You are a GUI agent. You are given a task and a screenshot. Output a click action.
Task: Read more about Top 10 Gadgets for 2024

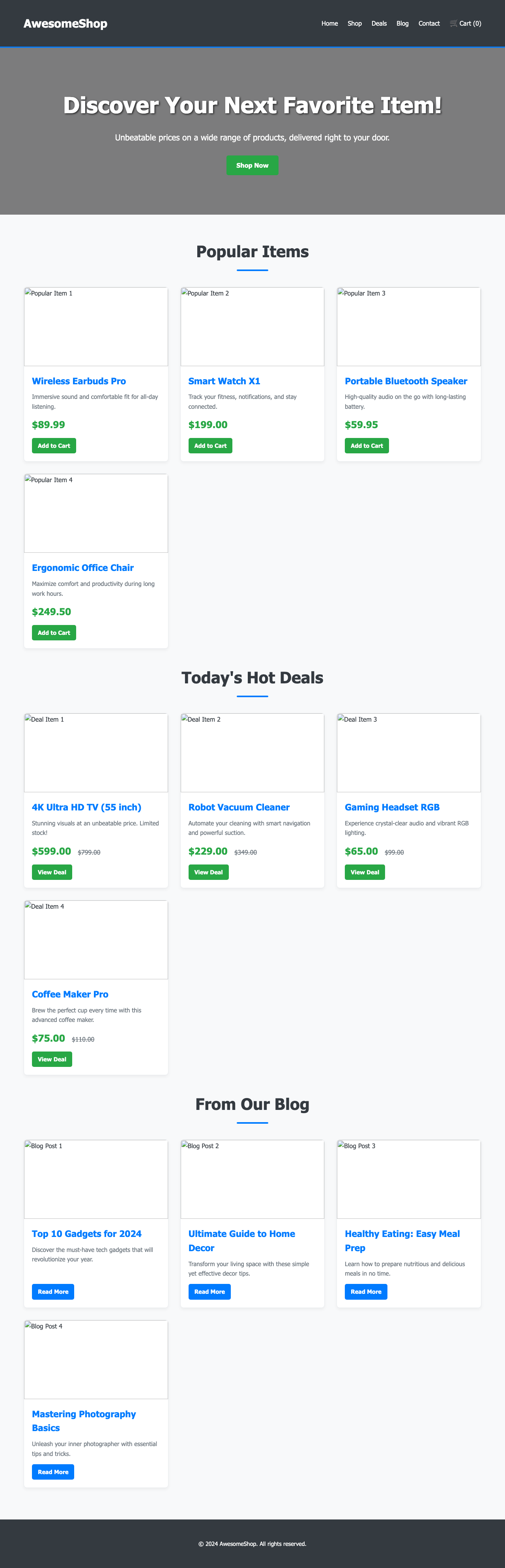pos(53,1291)
